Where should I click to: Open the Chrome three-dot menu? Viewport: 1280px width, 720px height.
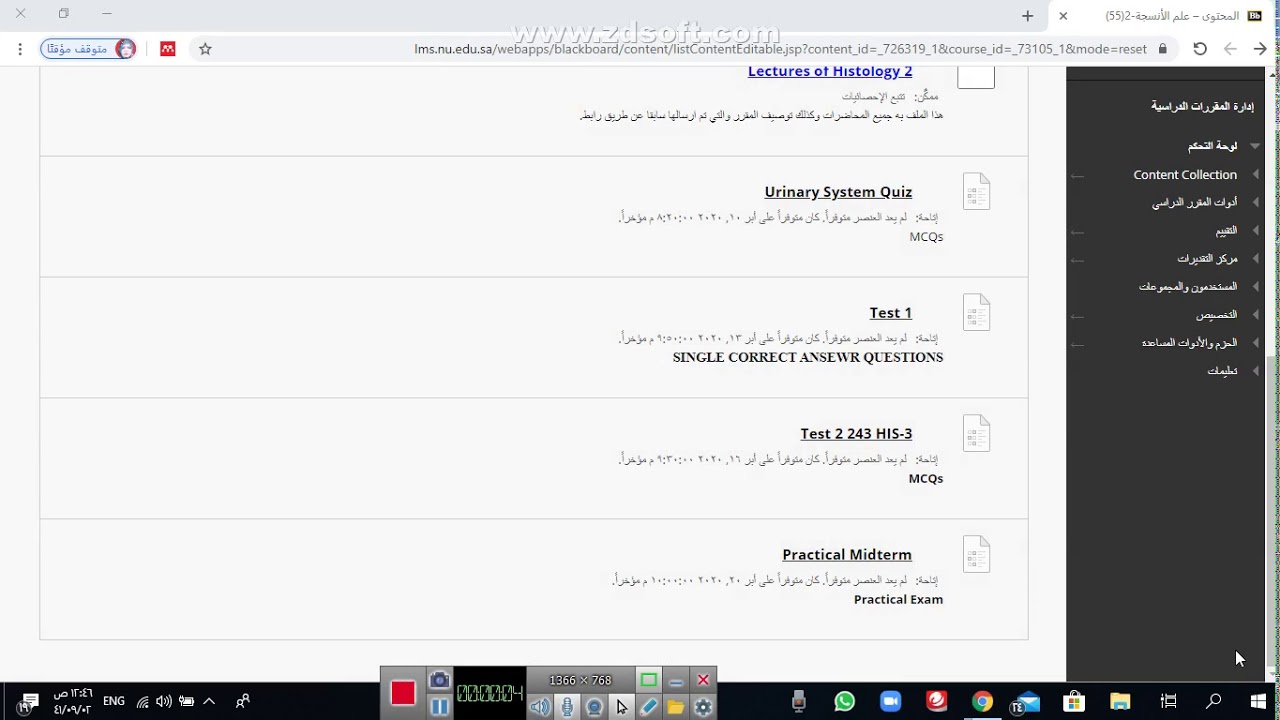coord(20,48)
